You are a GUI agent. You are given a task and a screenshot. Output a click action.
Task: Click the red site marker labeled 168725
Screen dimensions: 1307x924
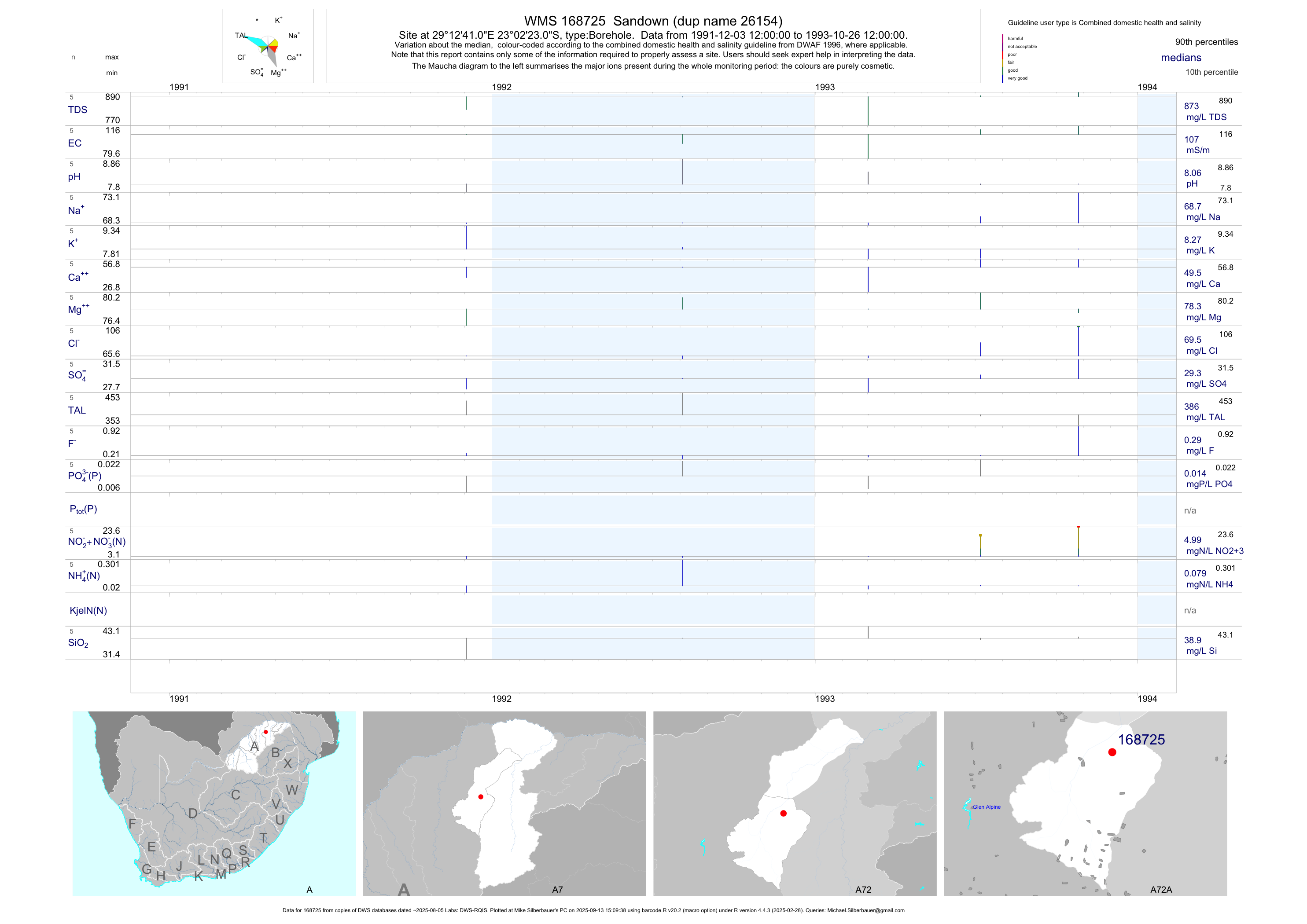1112,752
